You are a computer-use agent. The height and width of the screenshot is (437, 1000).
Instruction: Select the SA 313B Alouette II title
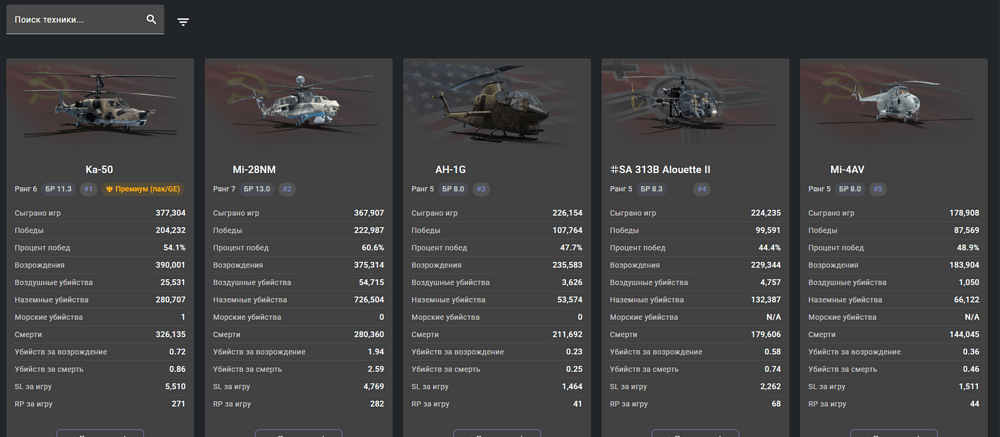coord(660,170)
